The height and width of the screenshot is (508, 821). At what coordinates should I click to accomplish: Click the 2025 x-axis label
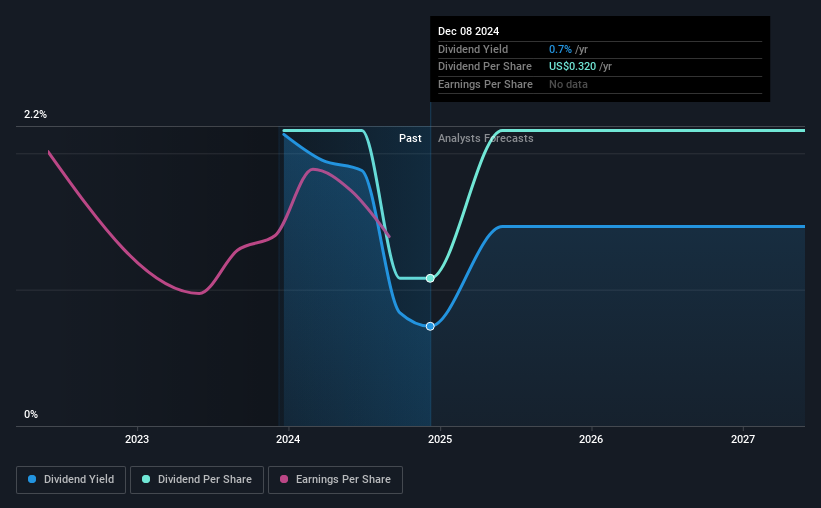pyautogui.click(x=440, y=439)
